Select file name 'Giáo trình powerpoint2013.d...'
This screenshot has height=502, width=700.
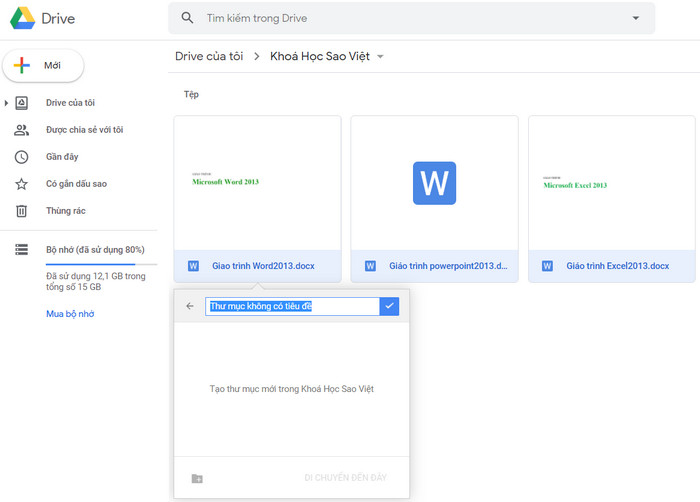[448, 266]
